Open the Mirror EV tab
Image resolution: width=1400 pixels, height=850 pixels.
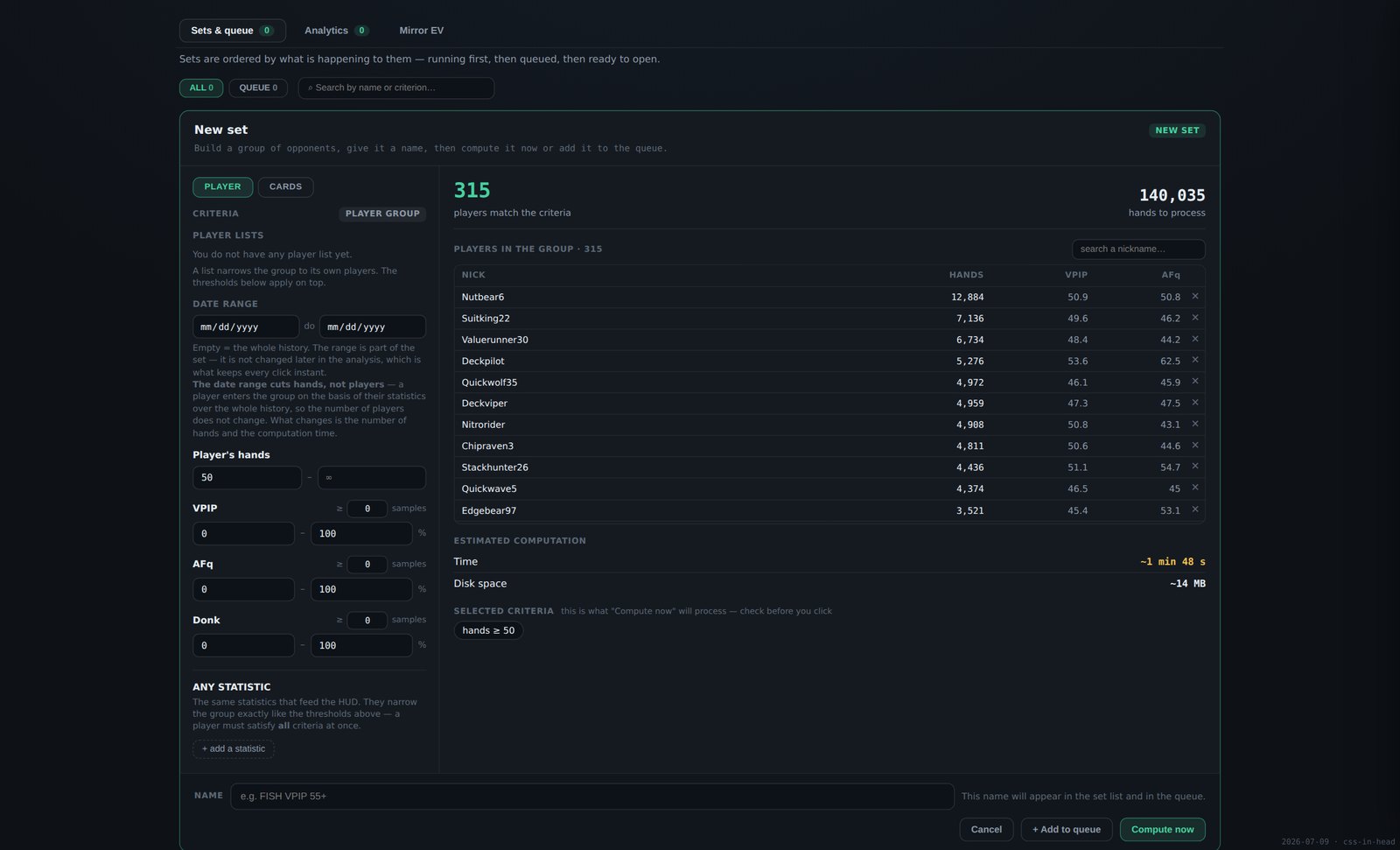click(x=421, y=31)
